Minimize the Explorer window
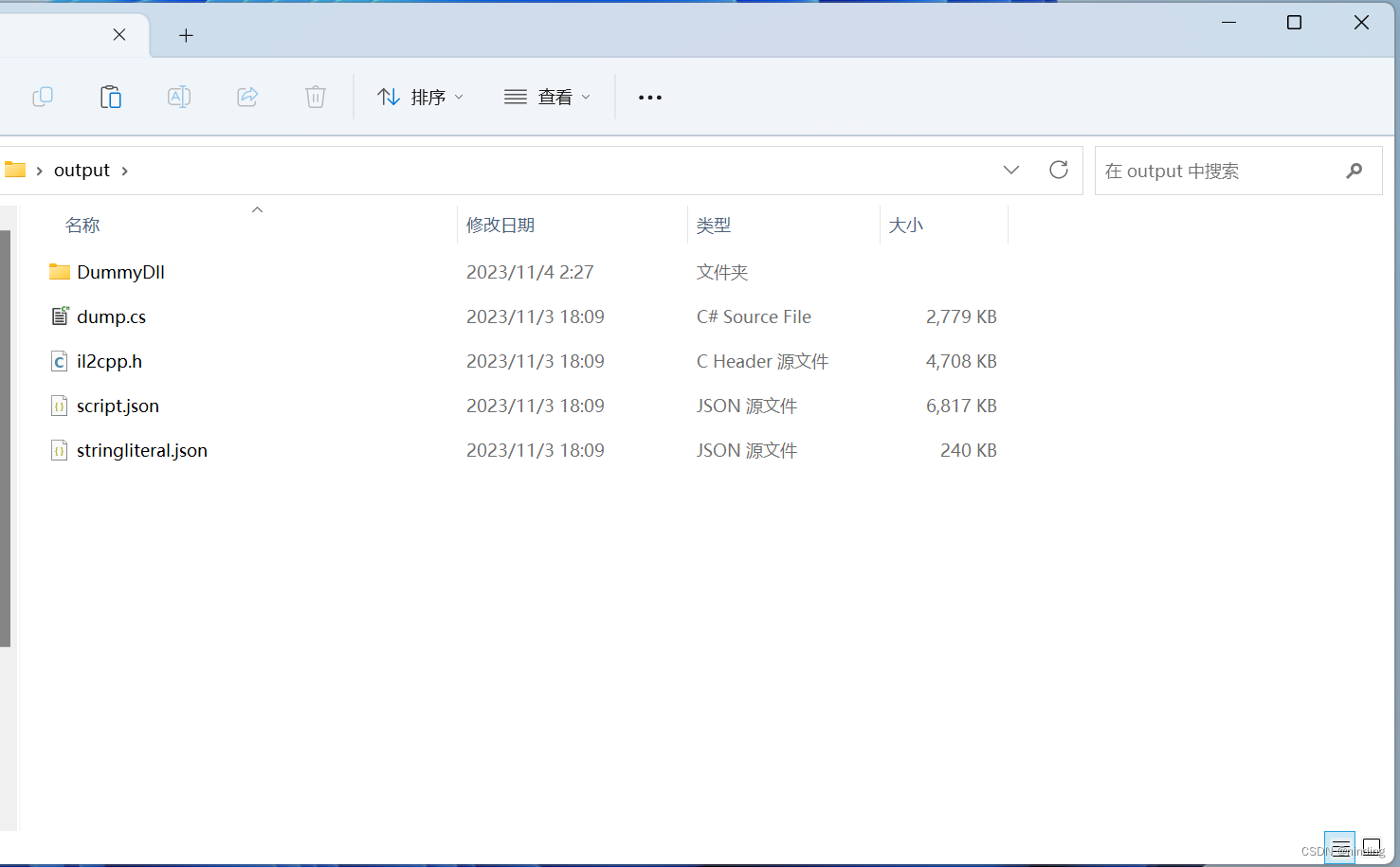Screen dimensions: 1400x867 (1229, 22)
